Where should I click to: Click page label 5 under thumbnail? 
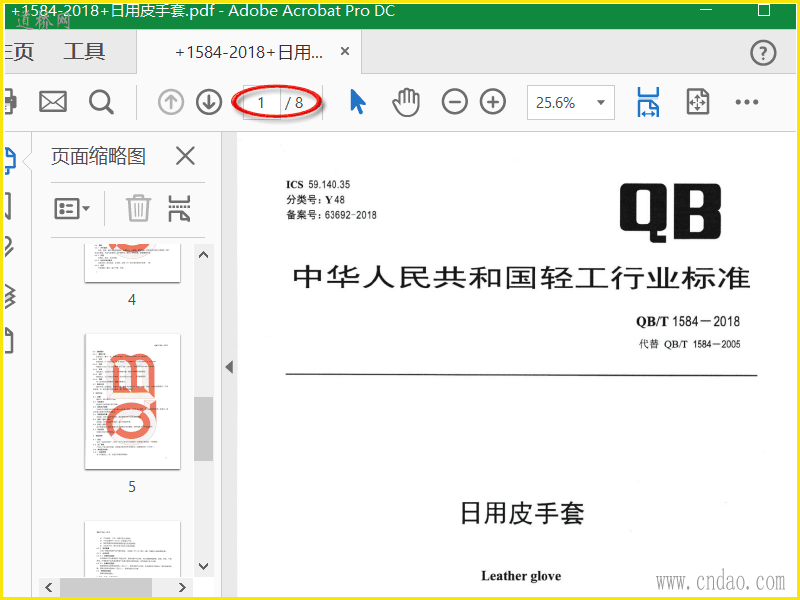tap(132, 487)
